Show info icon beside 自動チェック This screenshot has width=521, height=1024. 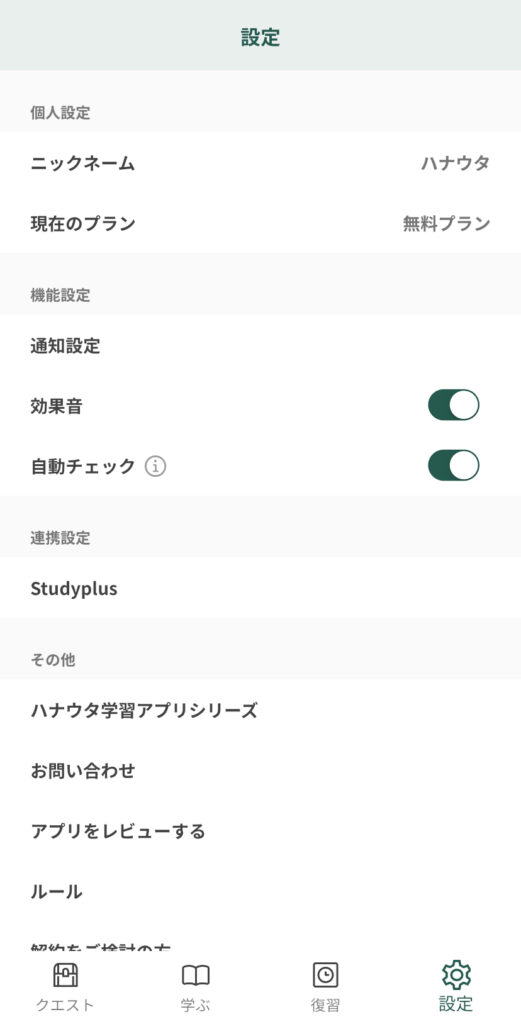(x=155, y=466)
